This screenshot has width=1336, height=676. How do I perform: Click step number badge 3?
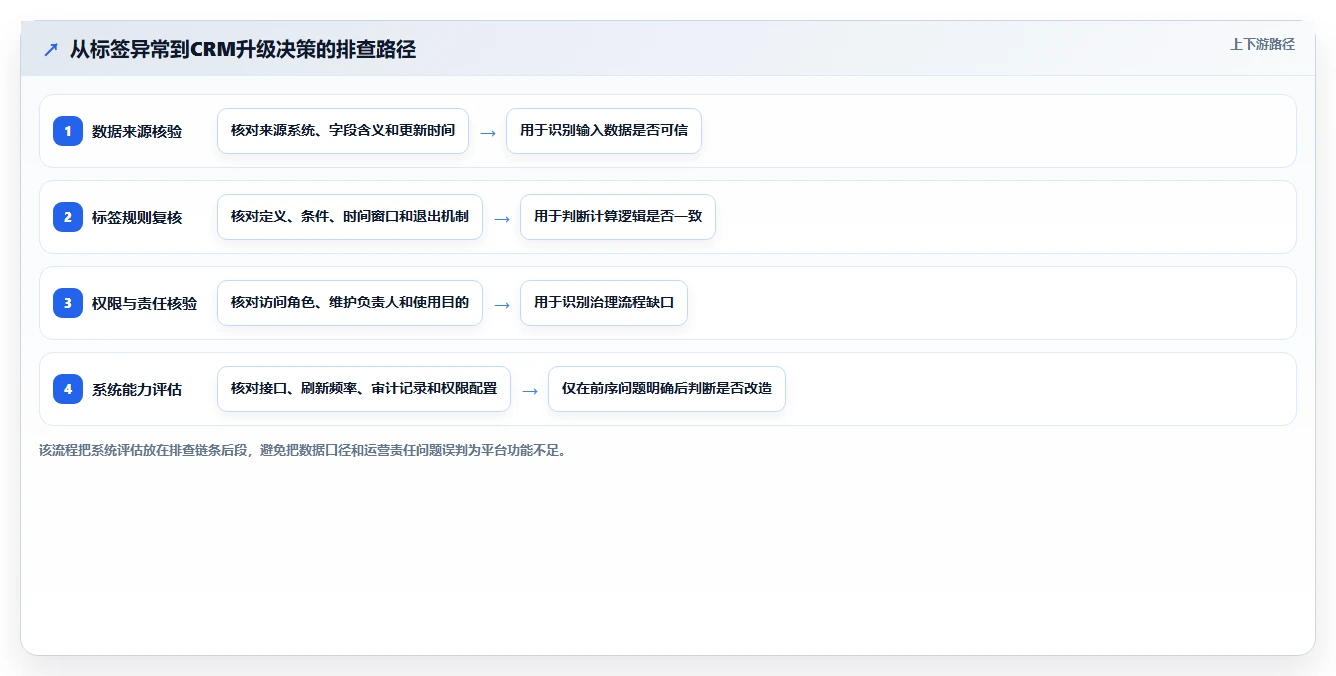pos(68,303)
